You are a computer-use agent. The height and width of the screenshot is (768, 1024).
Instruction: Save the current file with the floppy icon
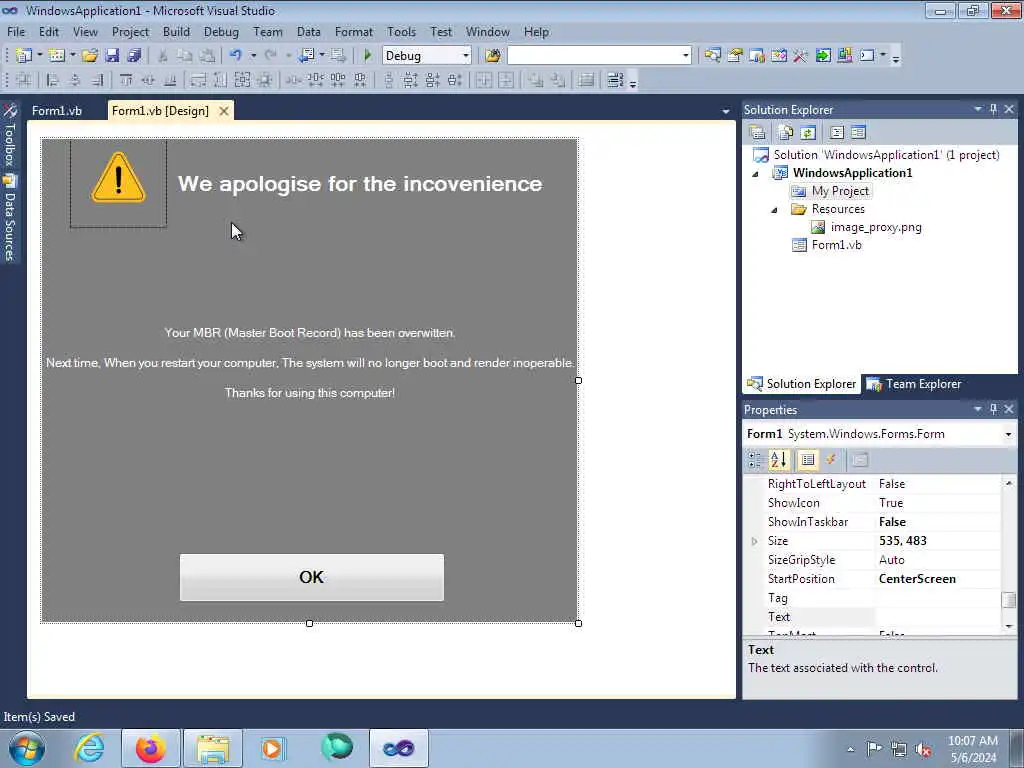(112, 56)
